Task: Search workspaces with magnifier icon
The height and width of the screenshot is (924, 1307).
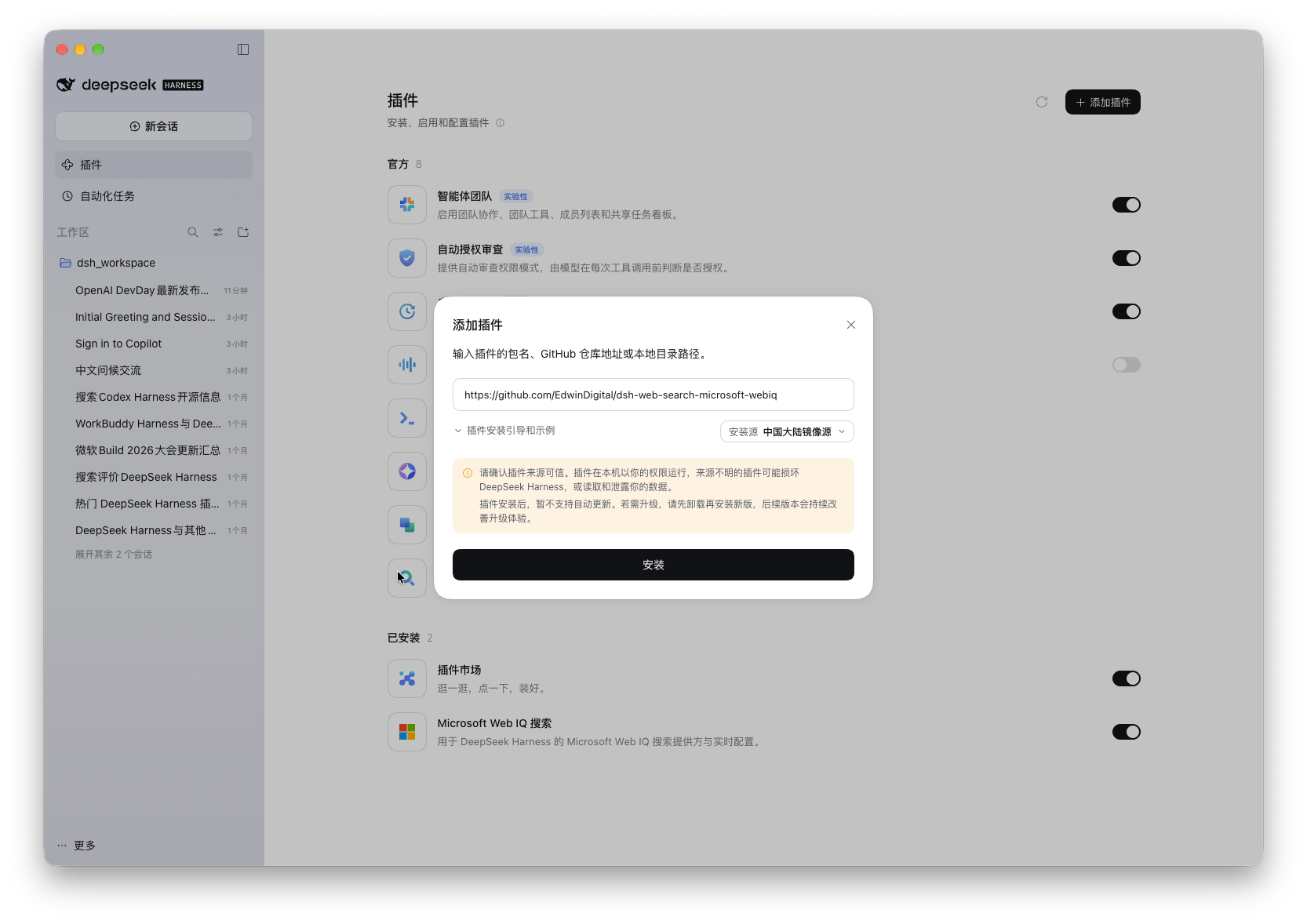Action: point(193,232)
